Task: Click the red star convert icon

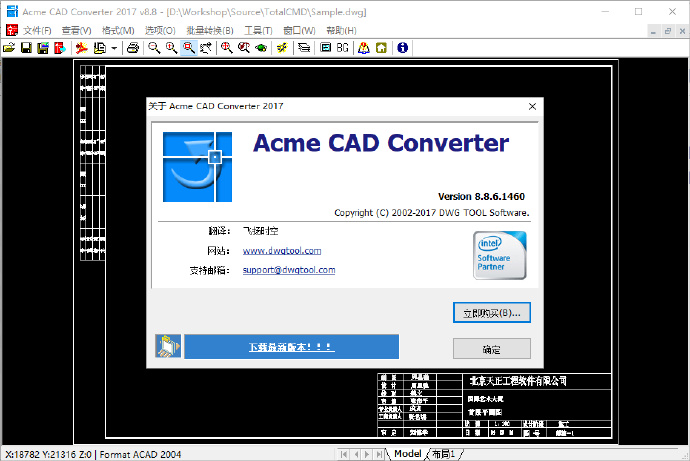Action: coord(81,48)
